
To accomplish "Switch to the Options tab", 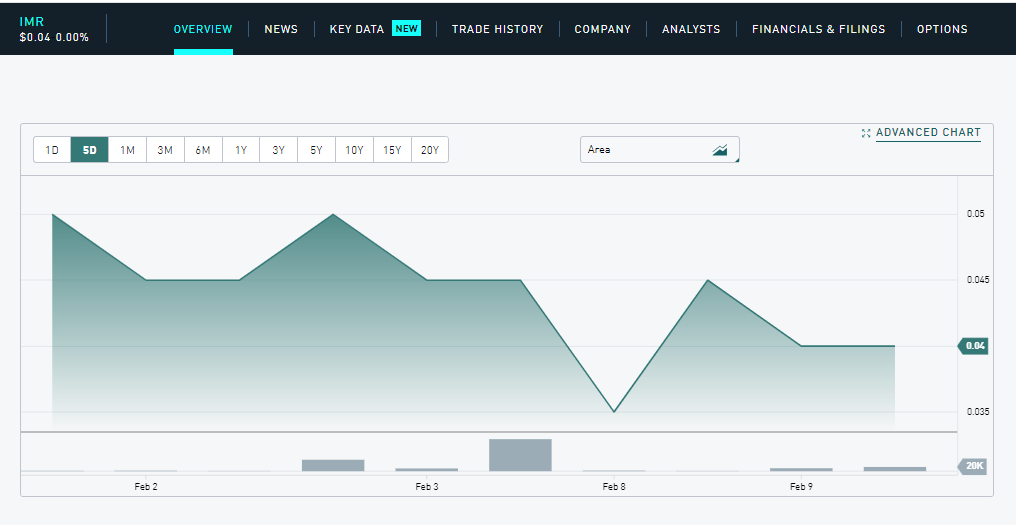I will [x=942, y=29].
